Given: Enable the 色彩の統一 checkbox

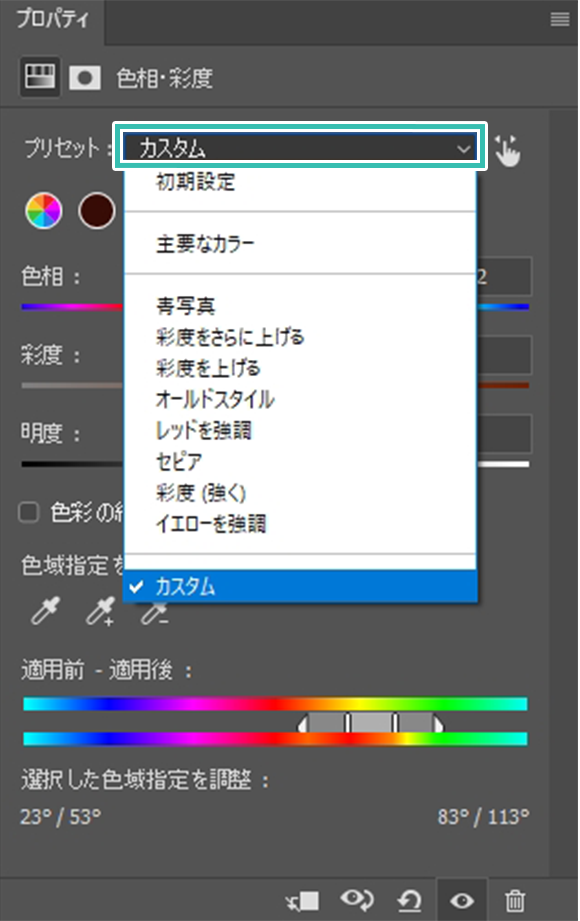Looking at the screenshot, I should (29, 512).
